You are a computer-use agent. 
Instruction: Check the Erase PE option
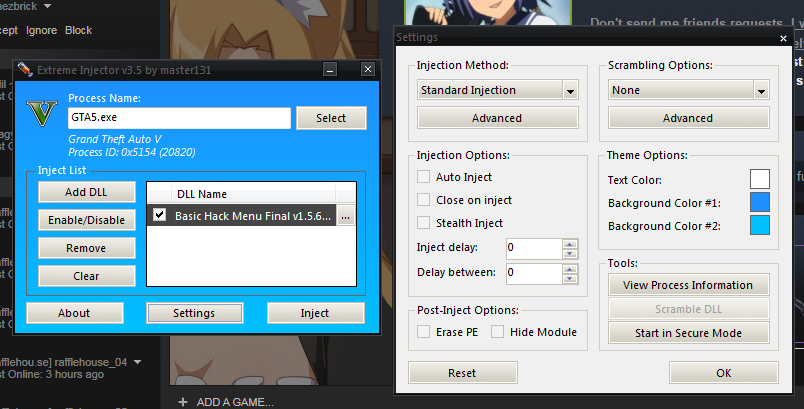[424, 332]
